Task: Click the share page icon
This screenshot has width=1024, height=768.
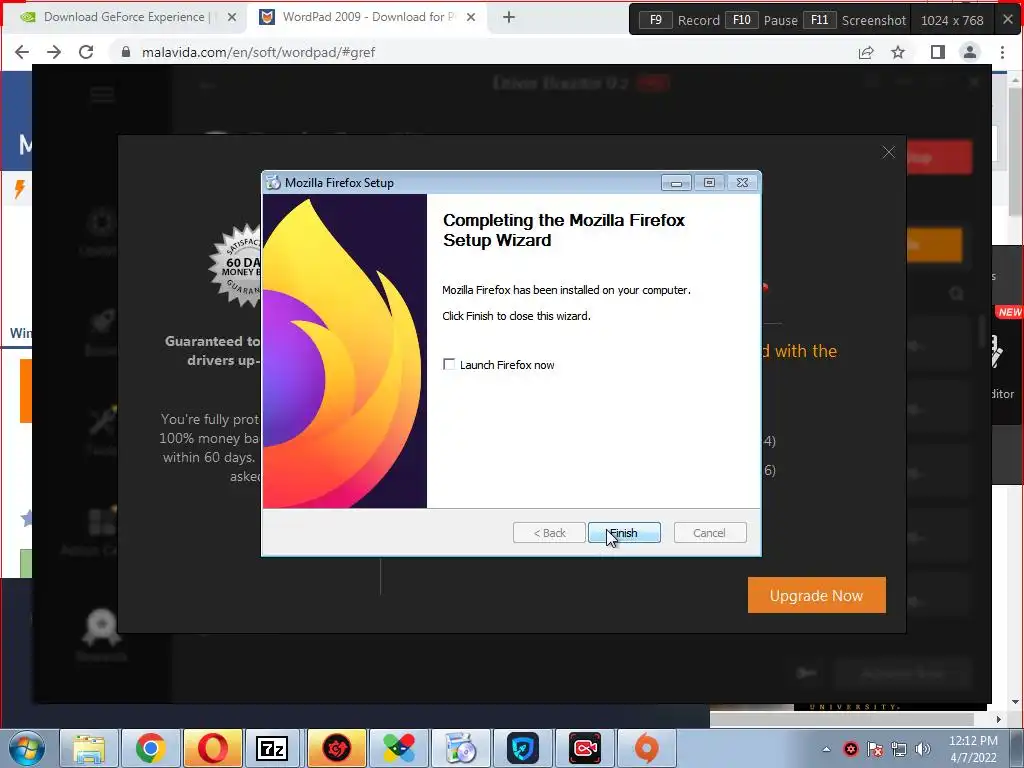Action: 866,52
